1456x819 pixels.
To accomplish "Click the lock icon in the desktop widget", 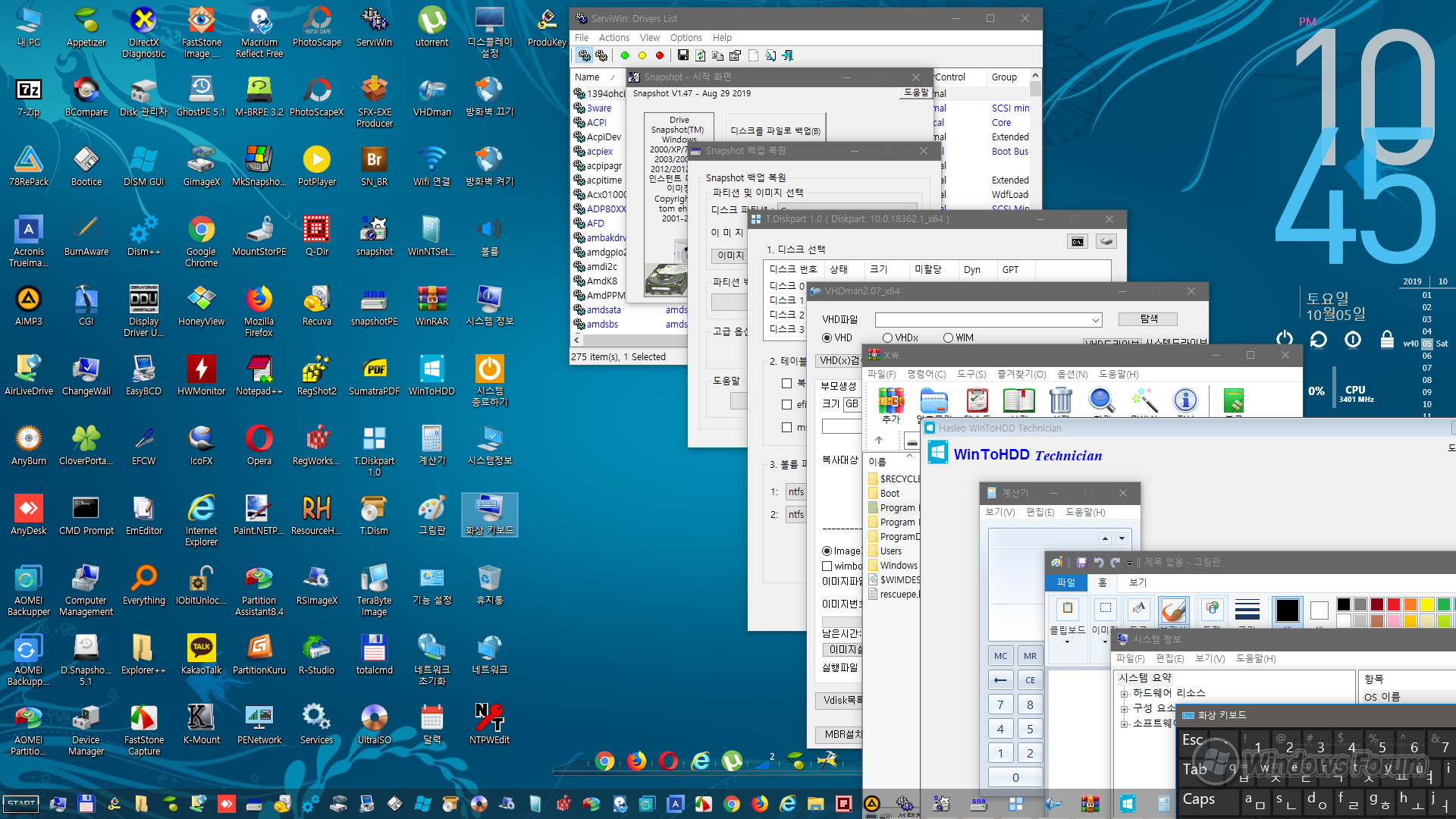I will click(x=1387, y=339).
